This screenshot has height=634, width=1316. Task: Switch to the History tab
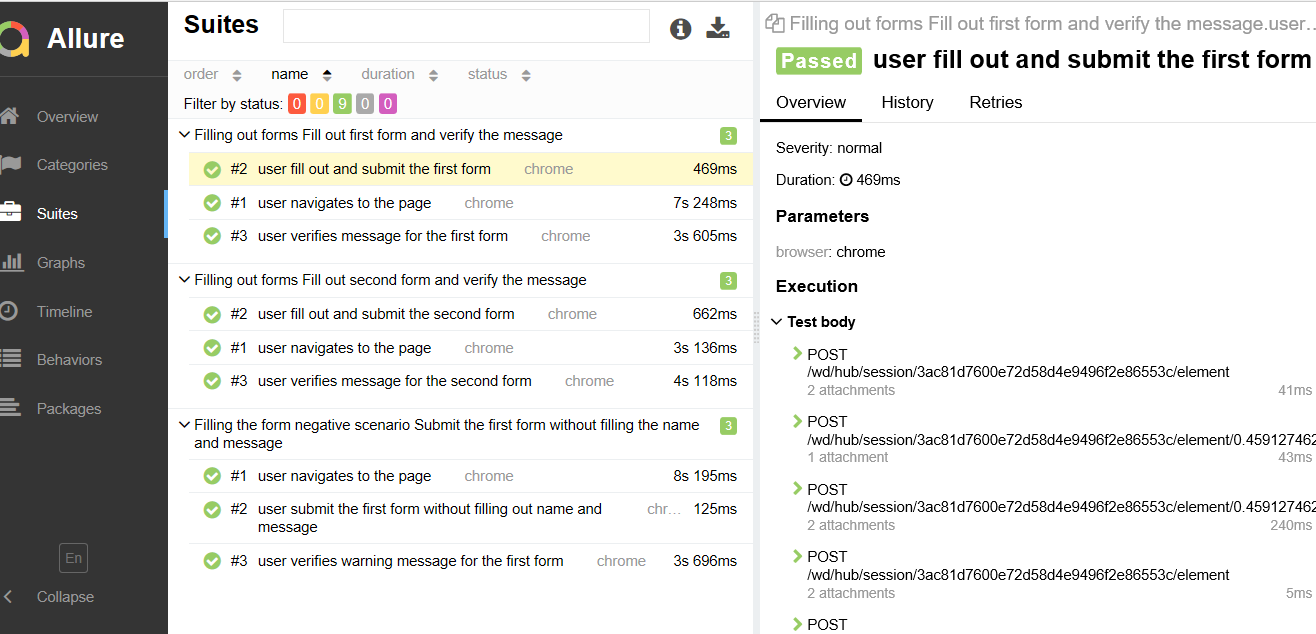907,102
